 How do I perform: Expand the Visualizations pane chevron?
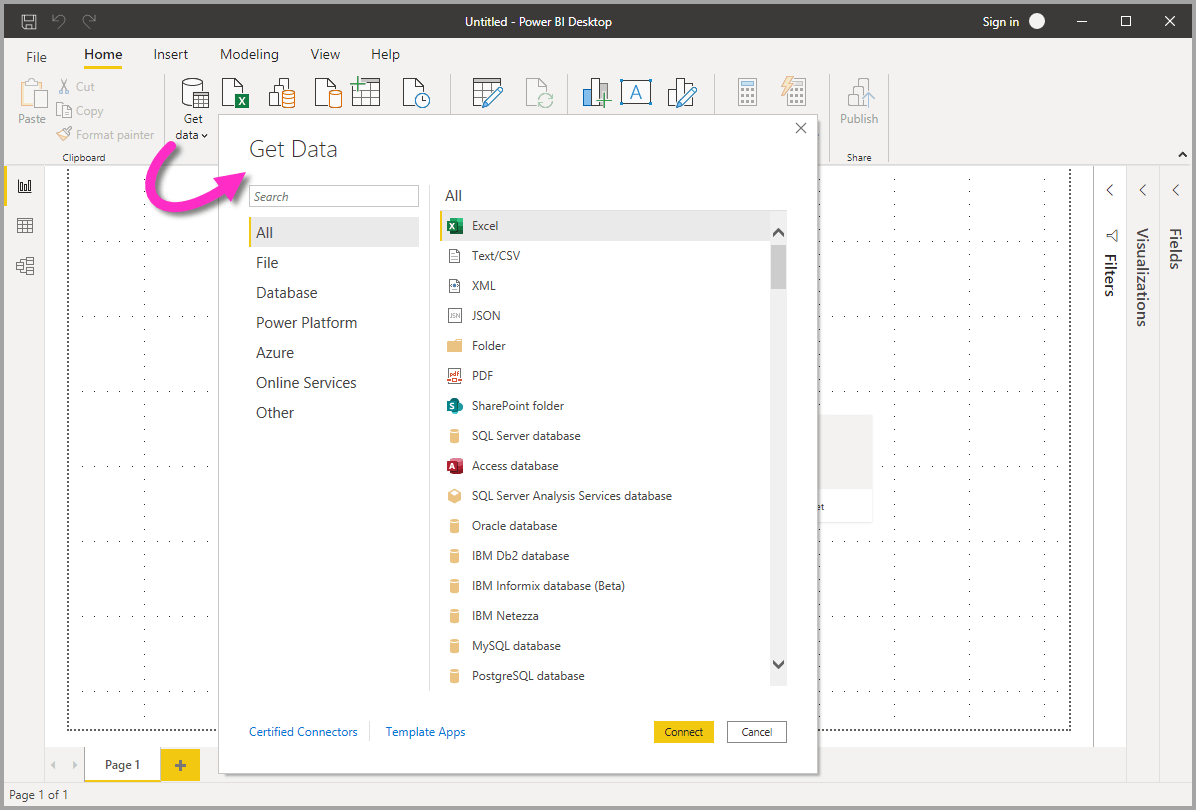1143,190
